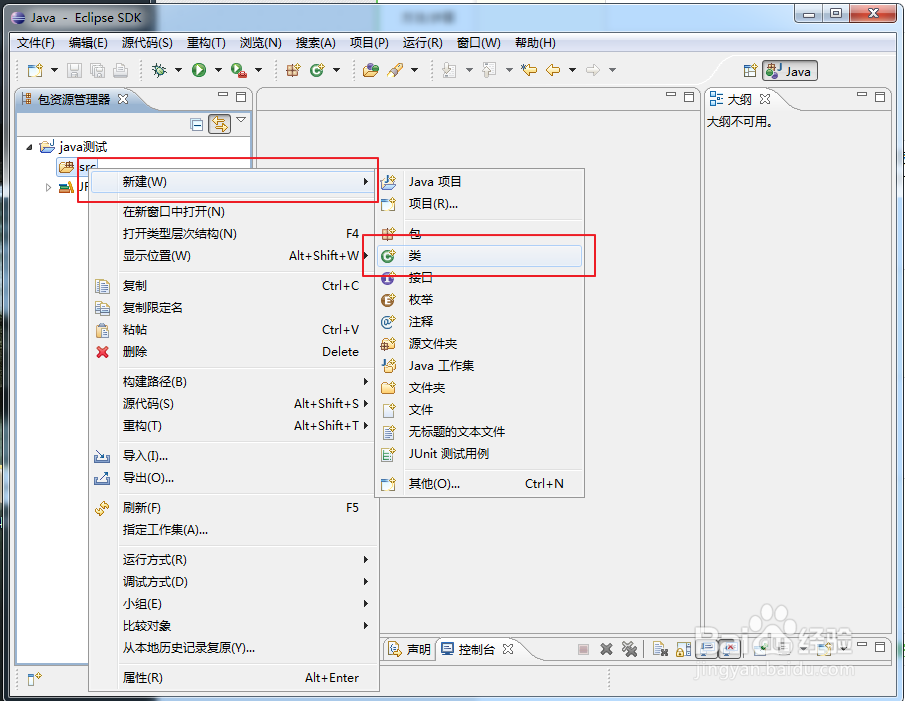
Task: Choose 打开类型层次结构(N) context entry
Action: 232,234
